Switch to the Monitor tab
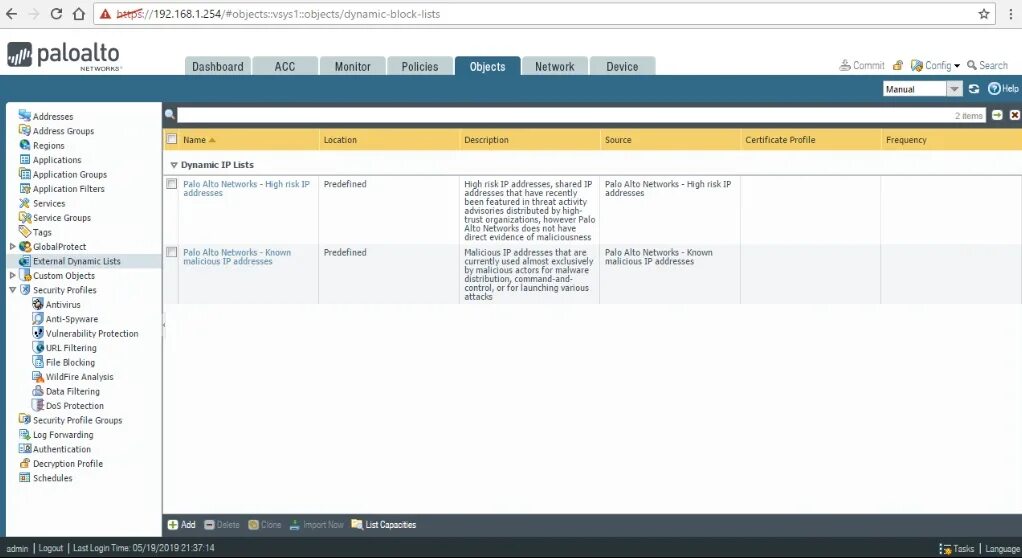Viewport: 1022px width, 558px height. [x=353, y=66]
